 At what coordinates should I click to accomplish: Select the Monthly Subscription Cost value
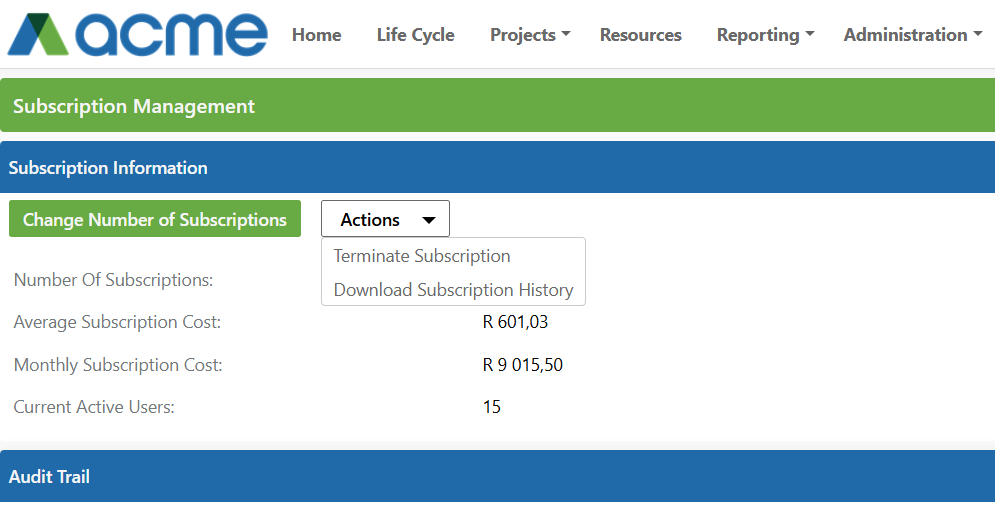point(523,365)
